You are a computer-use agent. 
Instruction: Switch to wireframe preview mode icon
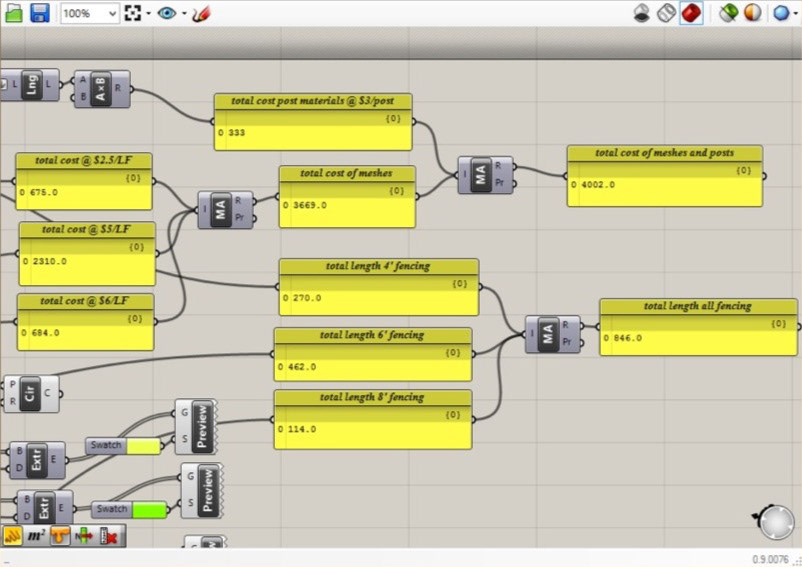666,13
